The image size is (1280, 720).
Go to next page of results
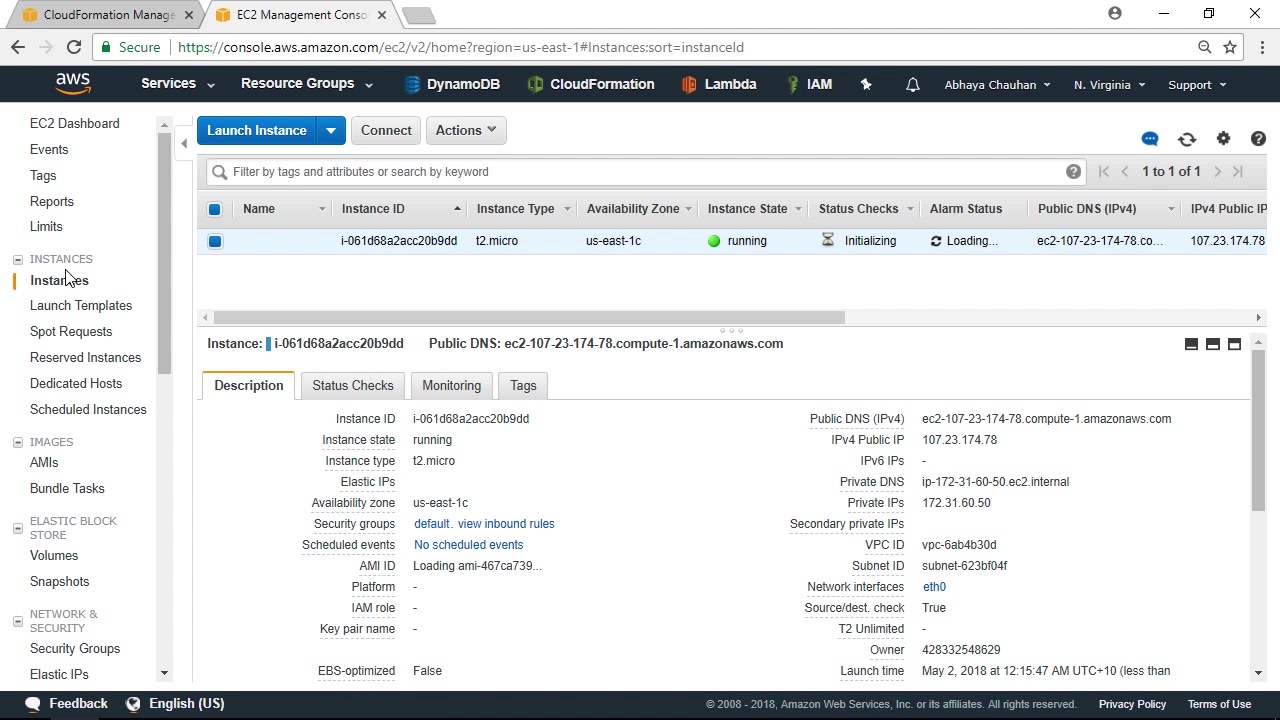pyautogui.click(x=1217, y=172)
